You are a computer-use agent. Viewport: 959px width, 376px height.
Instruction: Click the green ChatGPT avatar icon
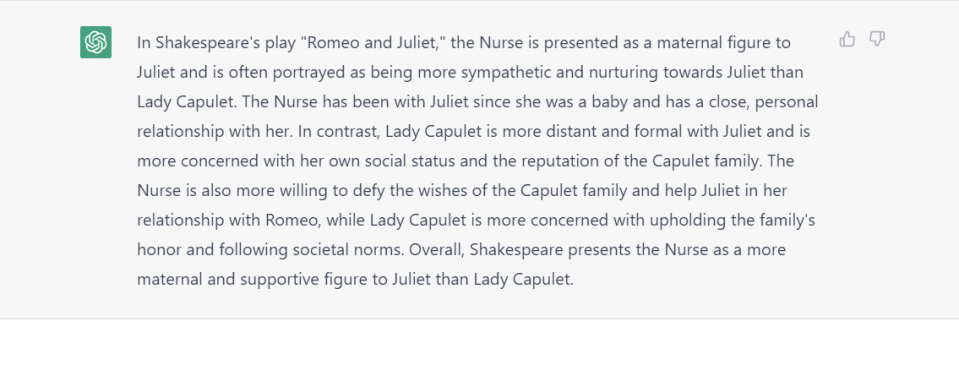click(96, 42)
